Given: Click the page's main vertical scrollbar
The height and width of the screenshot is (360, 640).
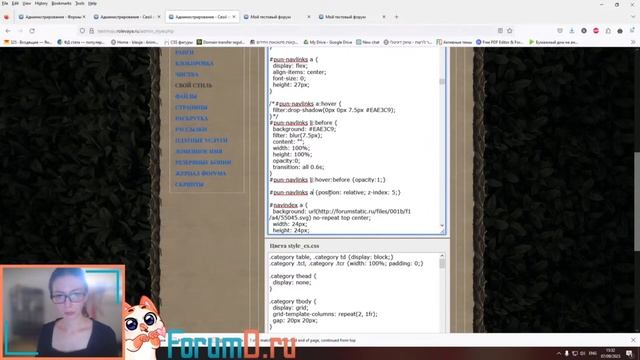Looking at the screenshot, I should (x=637, y=202).
